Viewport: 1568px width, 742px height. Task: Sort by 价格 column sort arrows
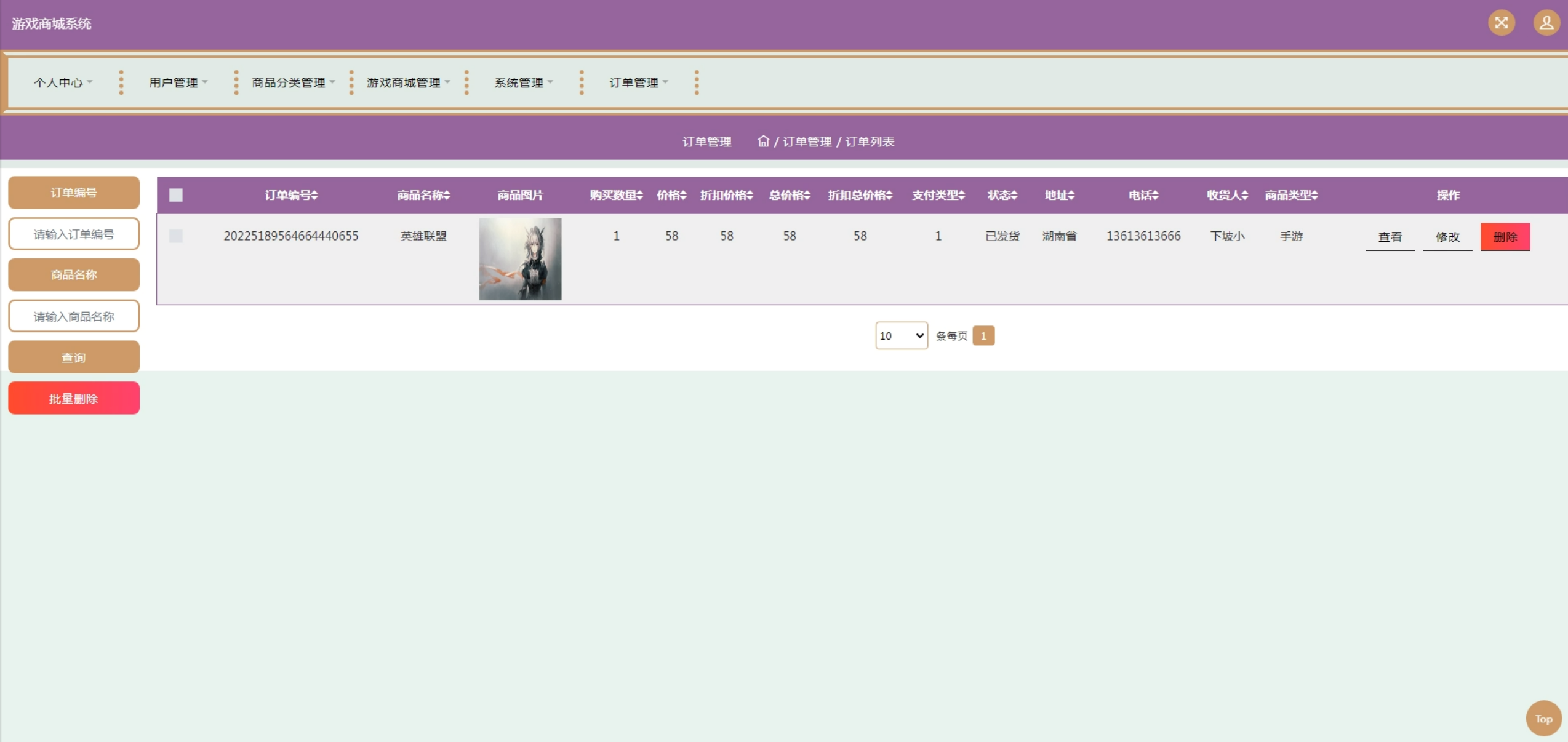(x=683, y=196)
